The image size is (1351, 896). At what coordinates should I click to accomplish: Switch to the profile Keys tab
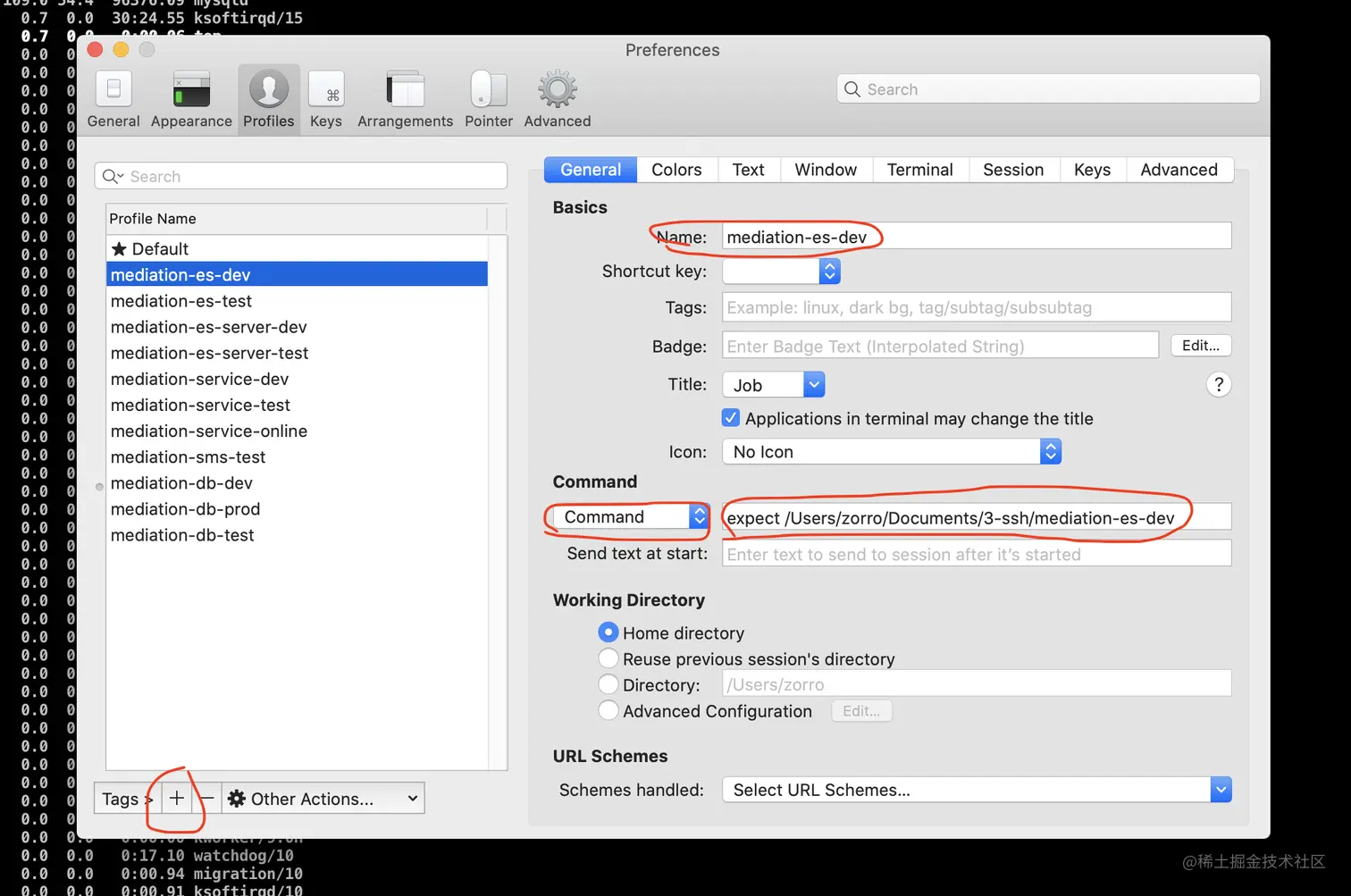point(1093,170)
